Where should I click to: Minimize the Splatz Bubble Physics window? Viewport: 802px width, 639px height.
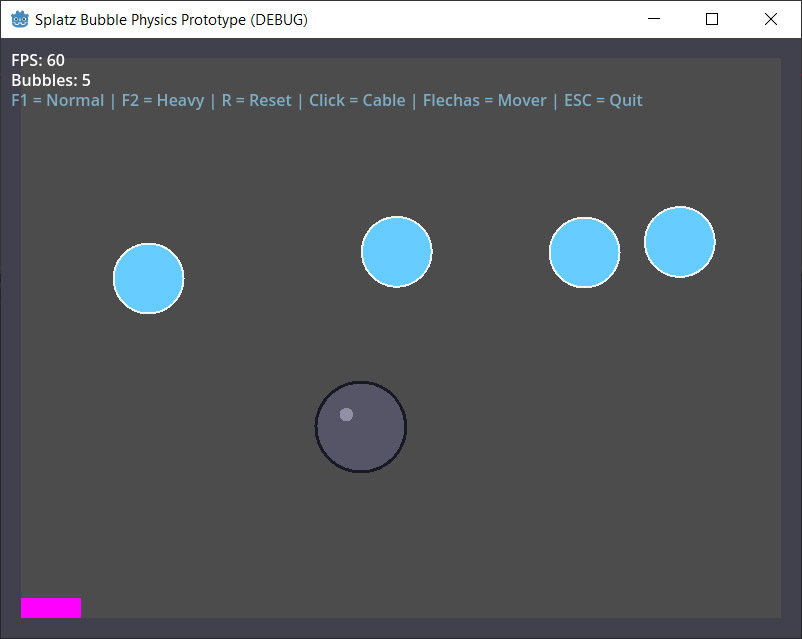654,19
